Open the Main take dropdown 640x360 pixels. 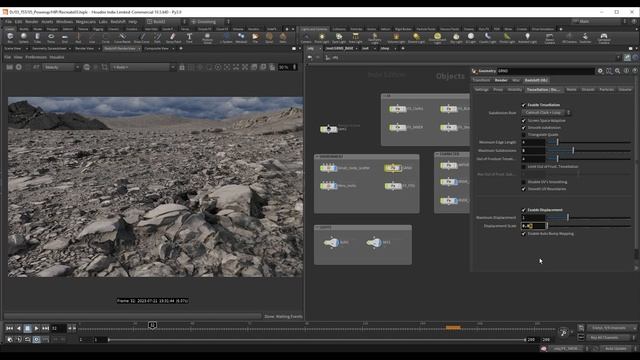pyautogui.click(x=599, y=21)
